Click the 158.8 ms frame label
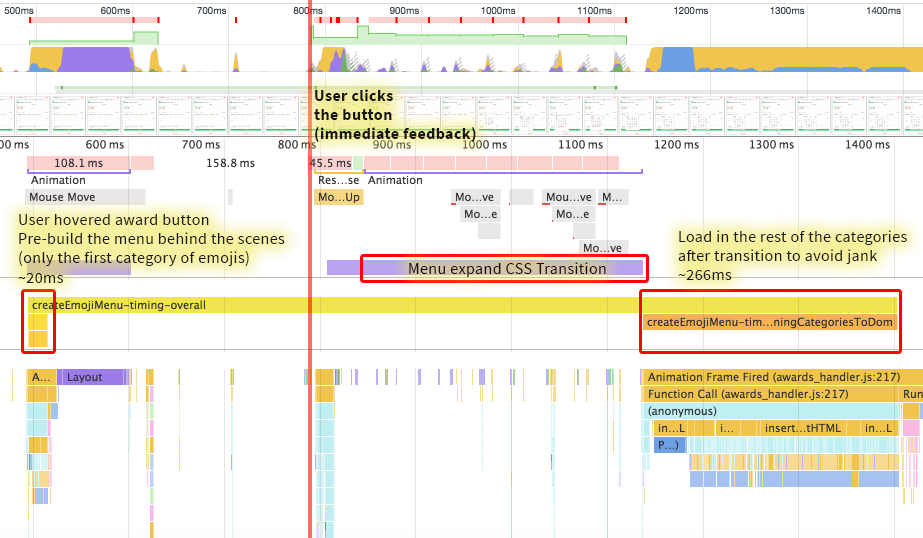923x538 pixels. (230, 162)
